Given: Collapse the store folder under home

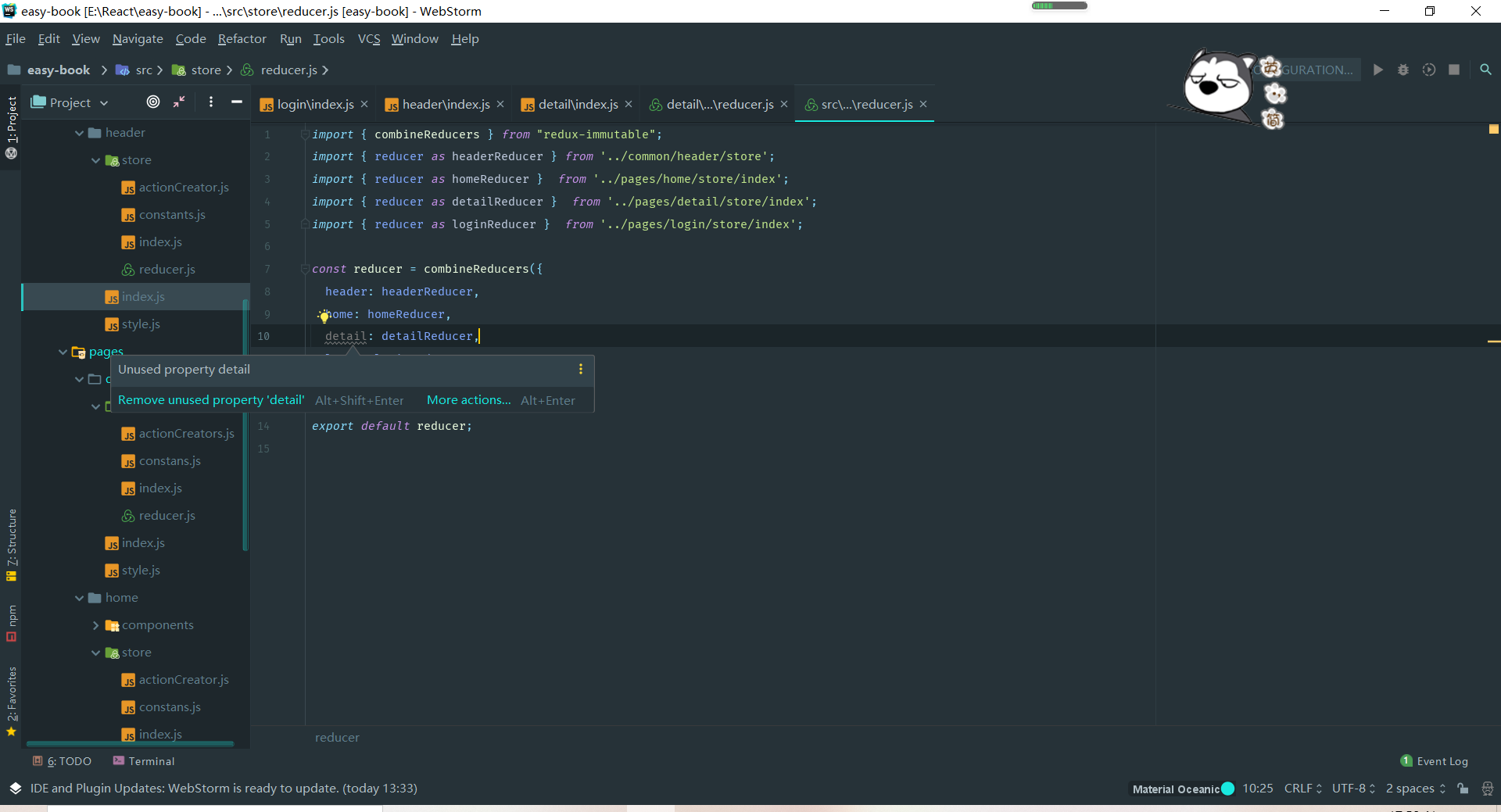Looking at the screenshot, I should pos(95,653).
